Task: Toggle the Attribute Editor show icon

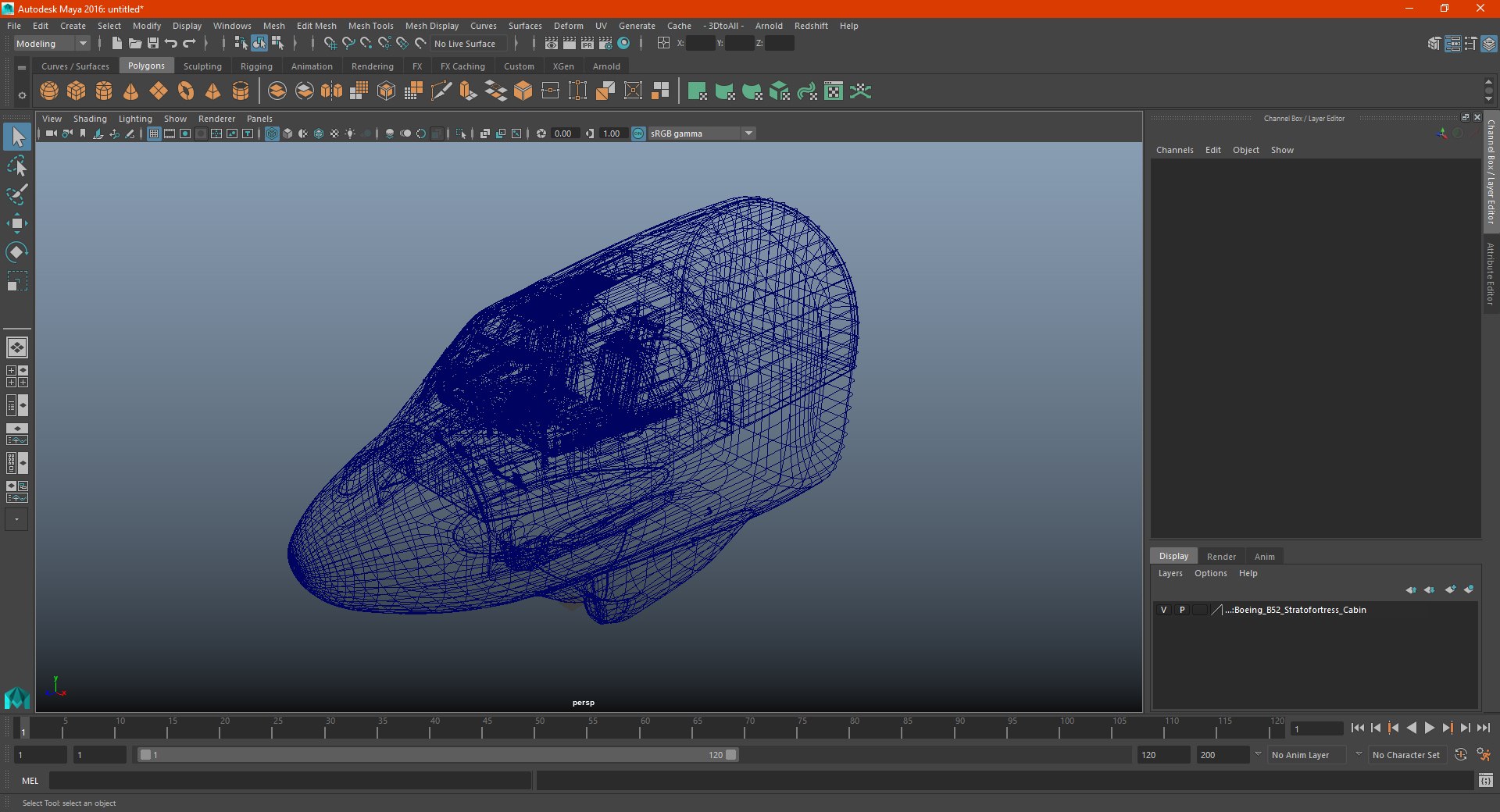Action: click(x=1452, y=44)
